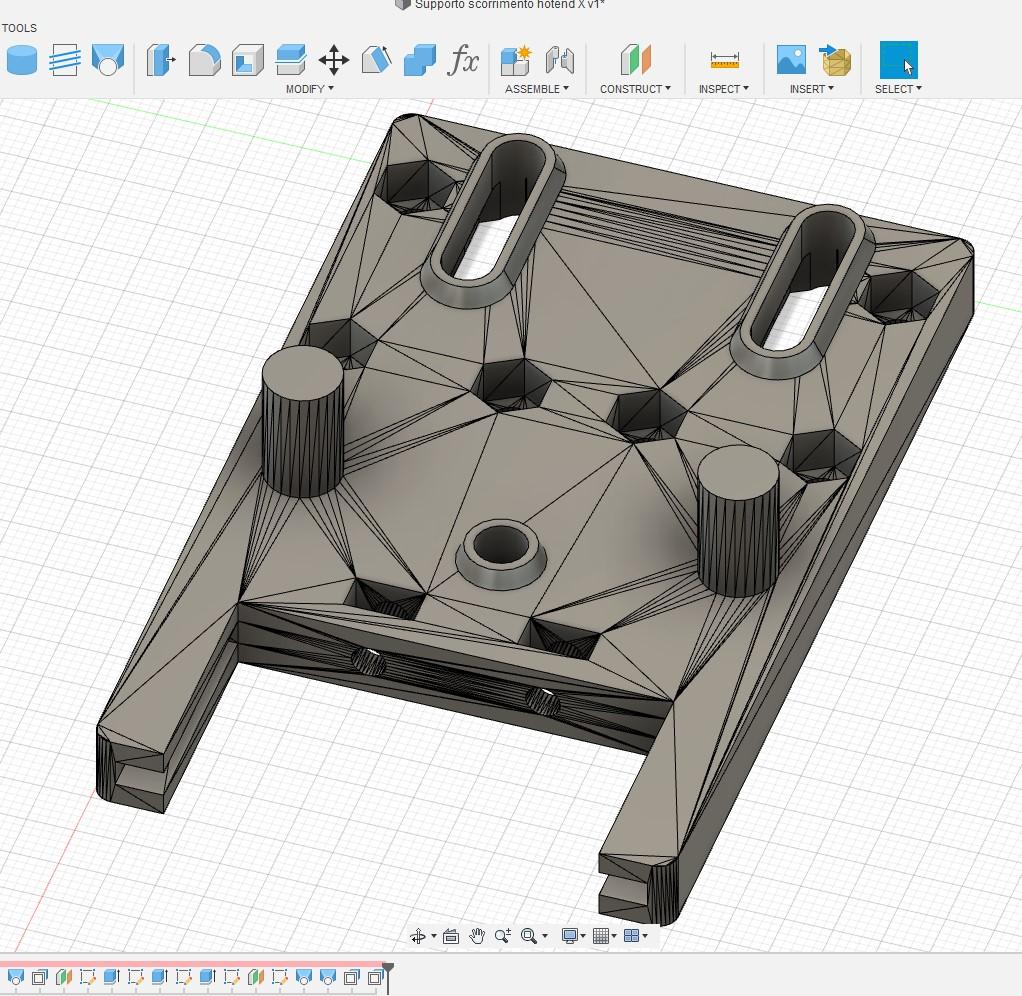
Task: Expand the Orbit type dropdown arrow
Action: click(434, 937)
